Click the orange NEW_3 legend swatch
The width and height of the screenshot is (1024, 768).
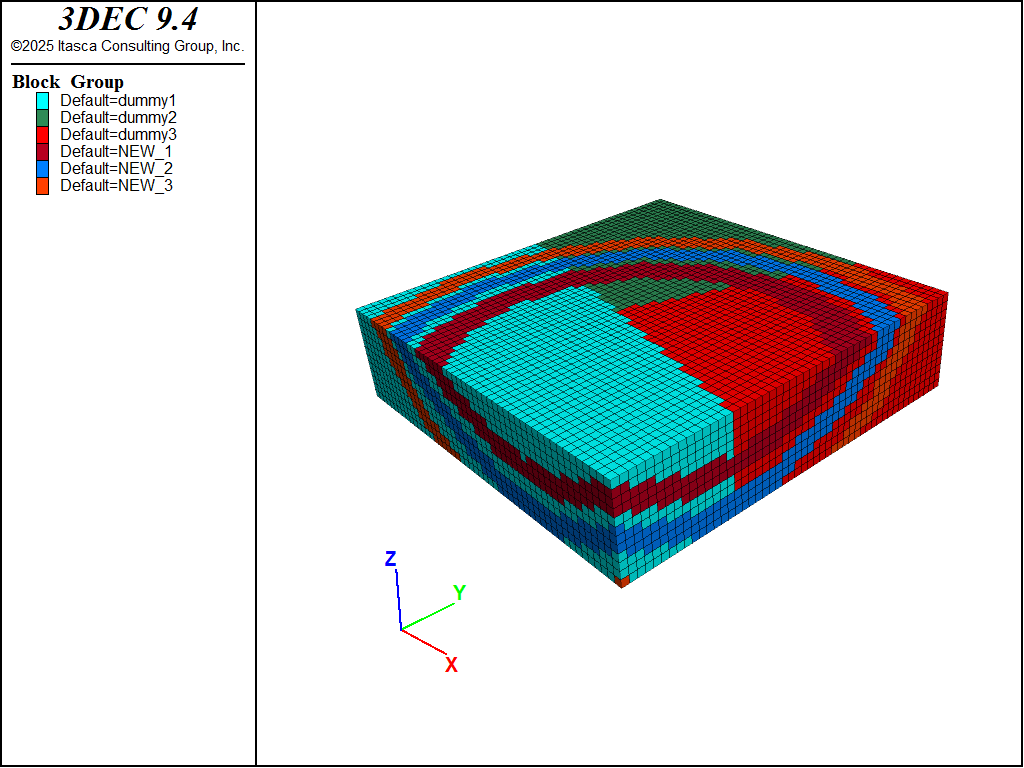tap(42, 185)
